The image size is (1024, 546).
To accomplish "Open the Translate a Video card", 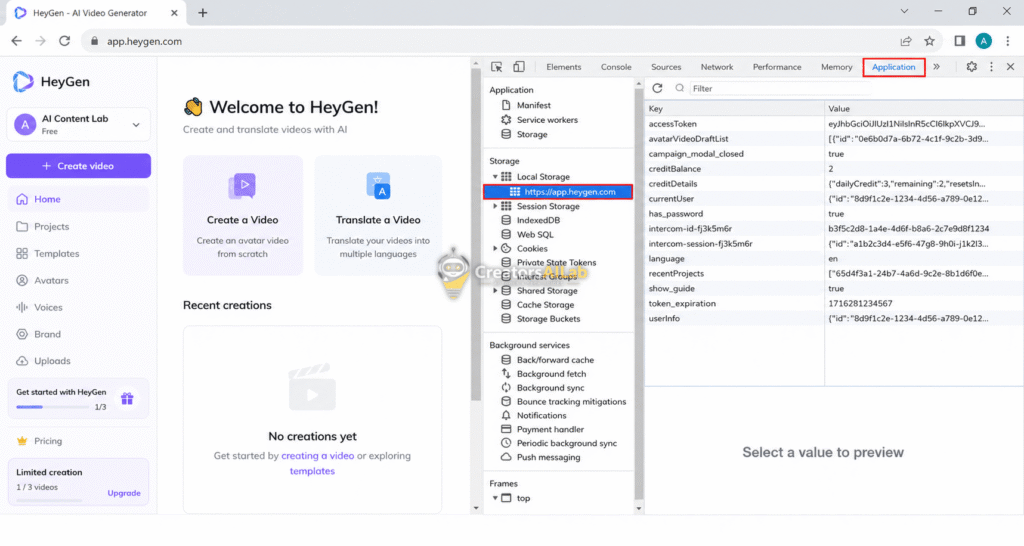I will [x=378, y=215].
